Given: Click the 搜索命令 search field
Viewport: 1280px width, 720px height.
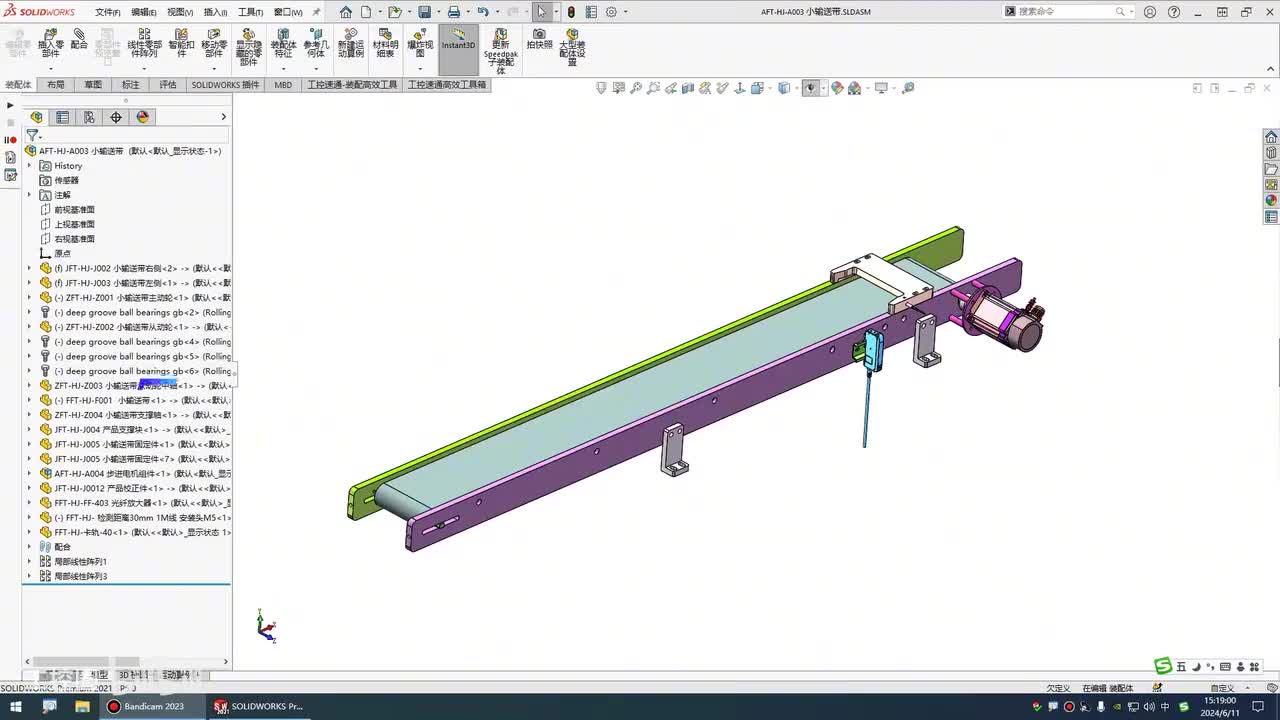Looking at the screenshot, I should pos(1070,12).
